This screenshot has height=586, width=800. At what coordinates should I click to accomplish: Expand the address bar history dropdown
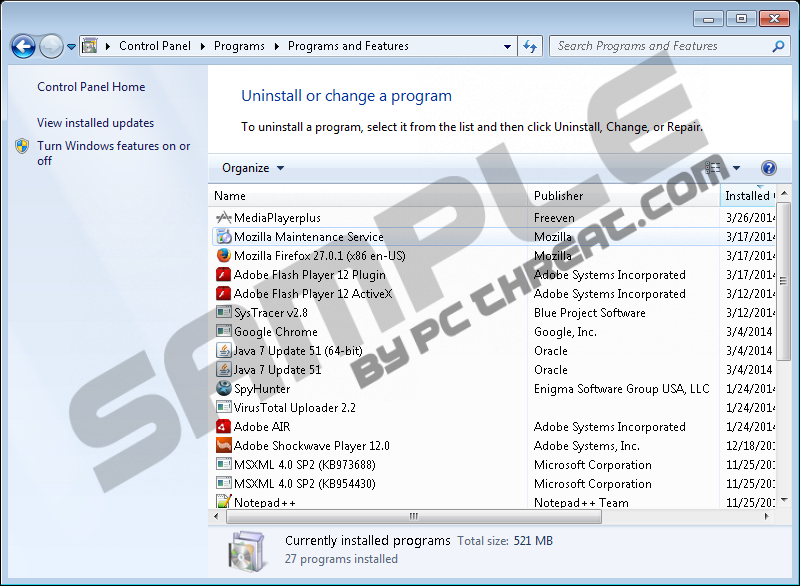(x=508, y=46)
